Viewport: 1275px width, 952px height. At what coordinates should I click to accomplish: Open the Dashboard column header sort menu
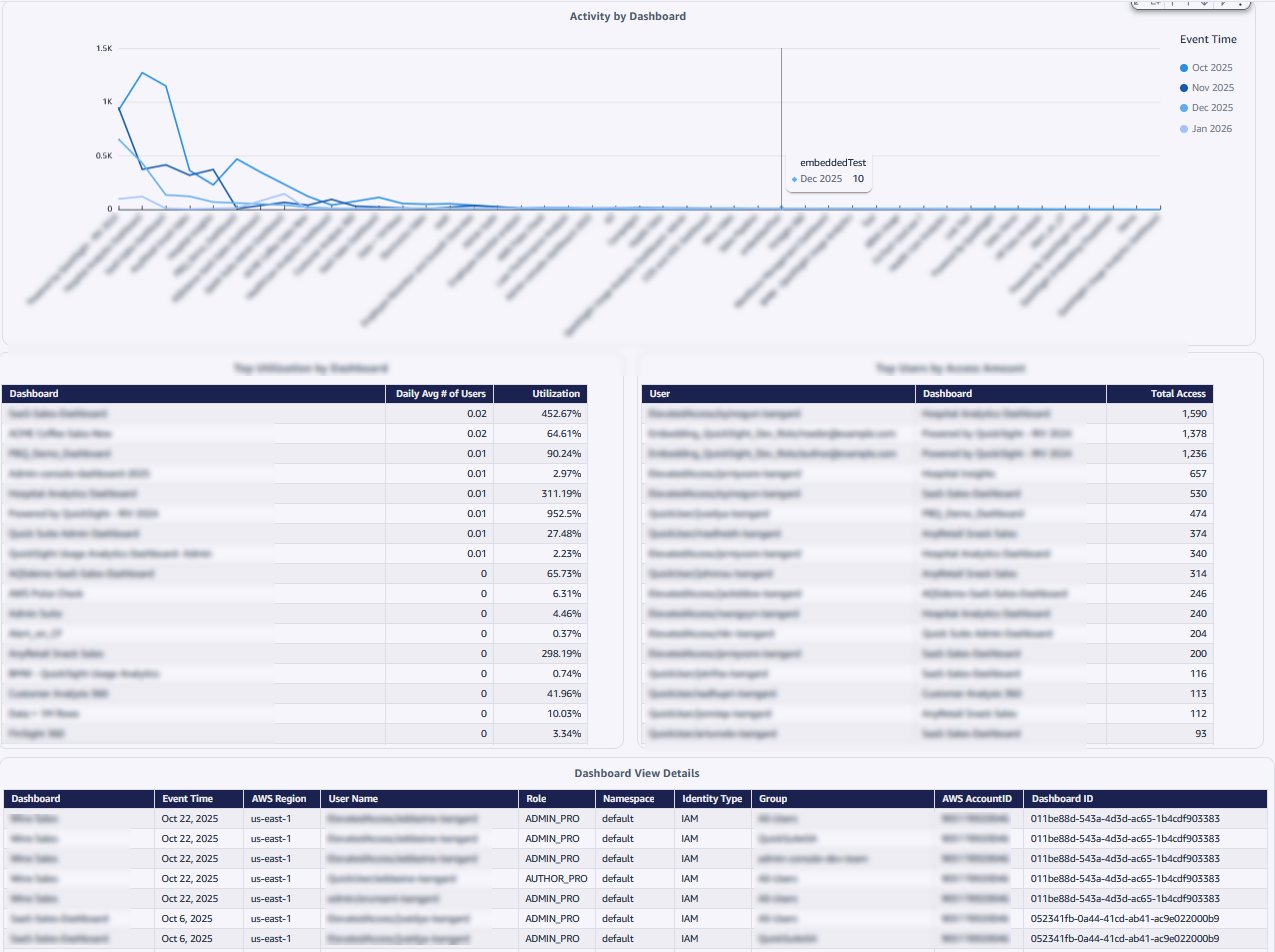pos(35,393)
